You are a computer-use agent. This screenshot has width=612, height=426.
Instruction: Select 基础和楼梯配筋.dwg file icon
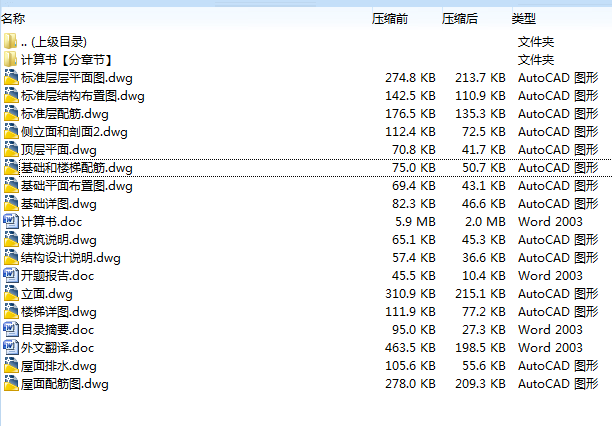click(11, 167)
